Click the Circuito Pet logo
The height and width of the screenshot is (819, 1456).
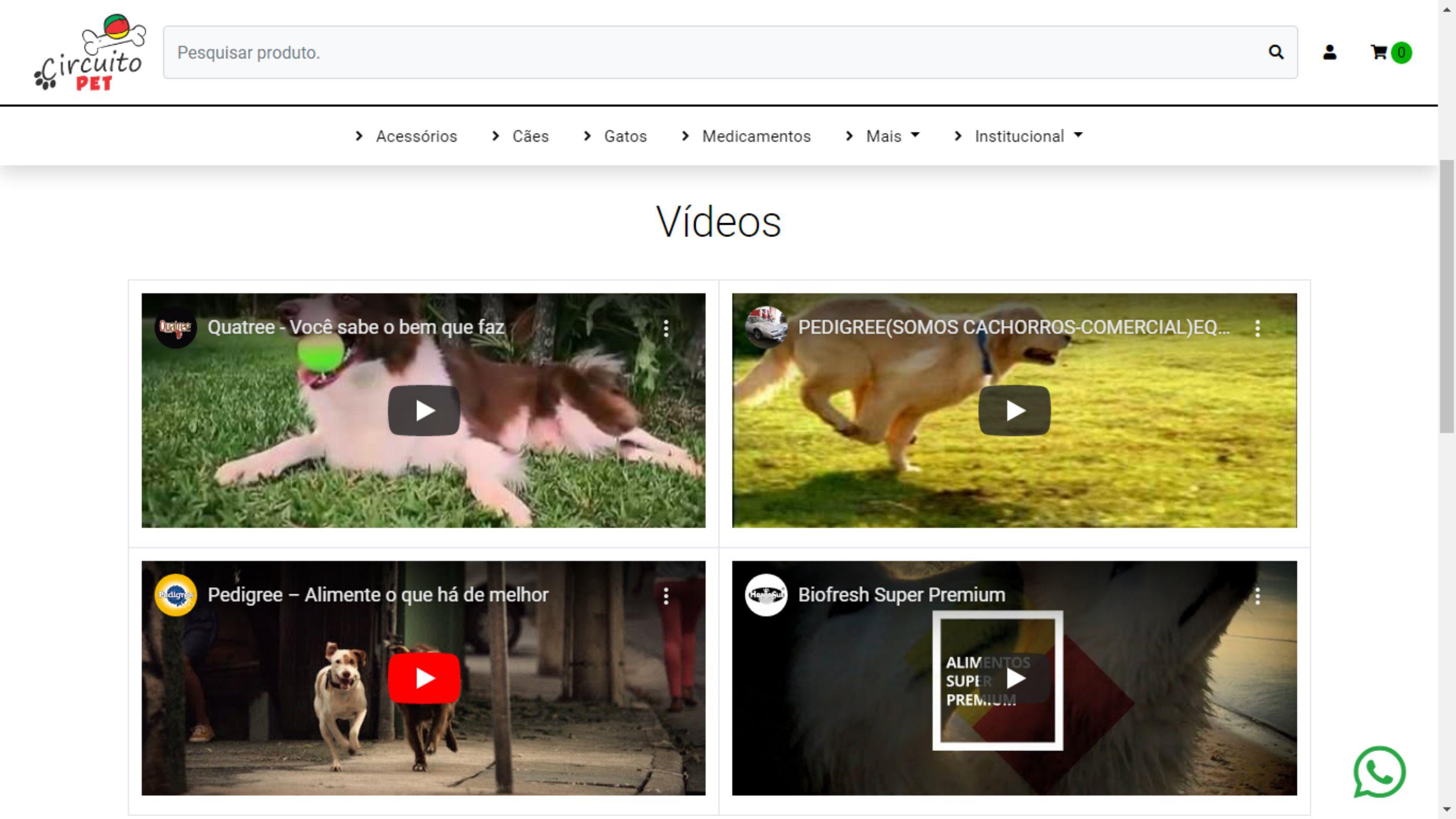(x=90, y=52)
